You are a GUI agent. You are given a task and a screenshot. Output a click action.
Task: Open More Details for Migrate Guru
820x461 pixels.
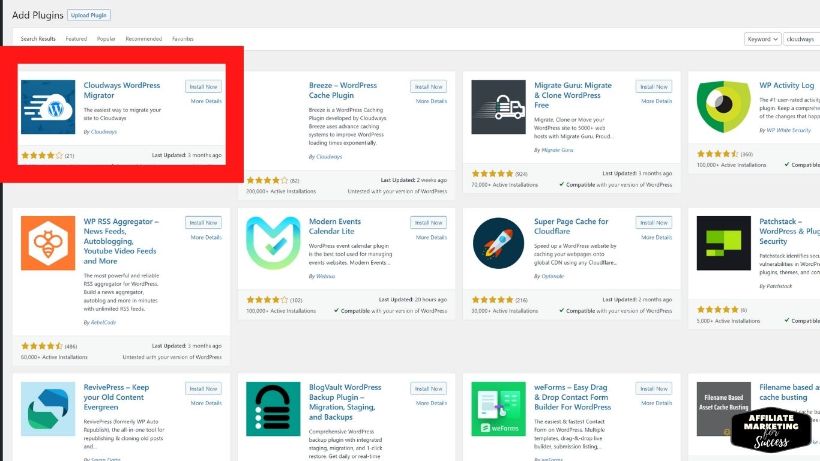656,101
